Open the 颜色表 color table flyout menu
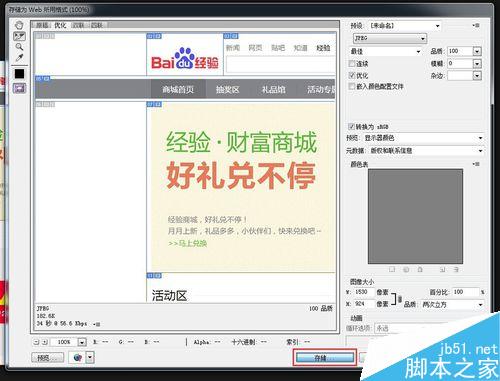 (476, 164)
